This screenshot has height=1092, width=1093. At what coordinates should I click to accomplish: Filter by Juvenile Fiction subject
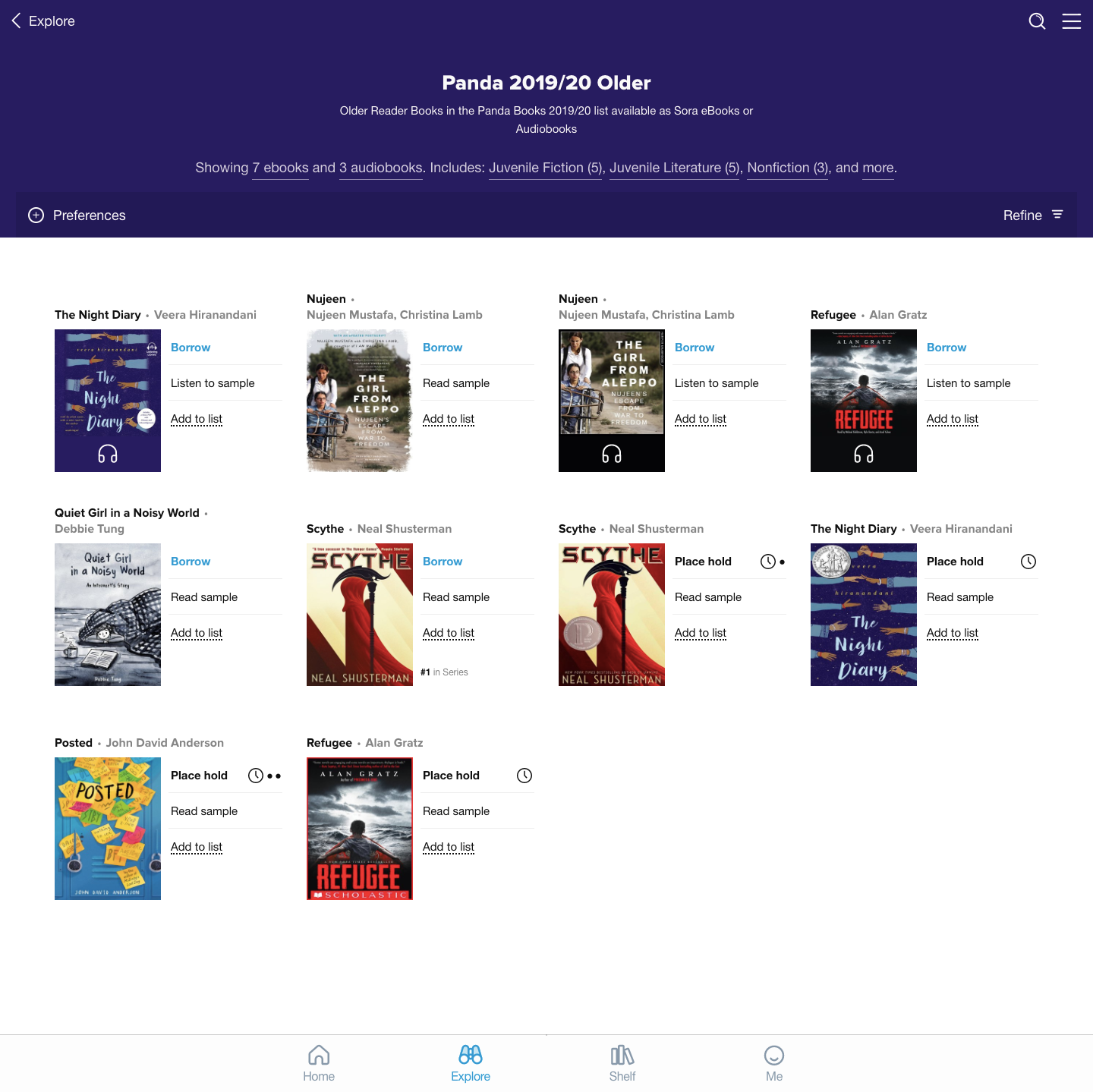coord(546,168)
